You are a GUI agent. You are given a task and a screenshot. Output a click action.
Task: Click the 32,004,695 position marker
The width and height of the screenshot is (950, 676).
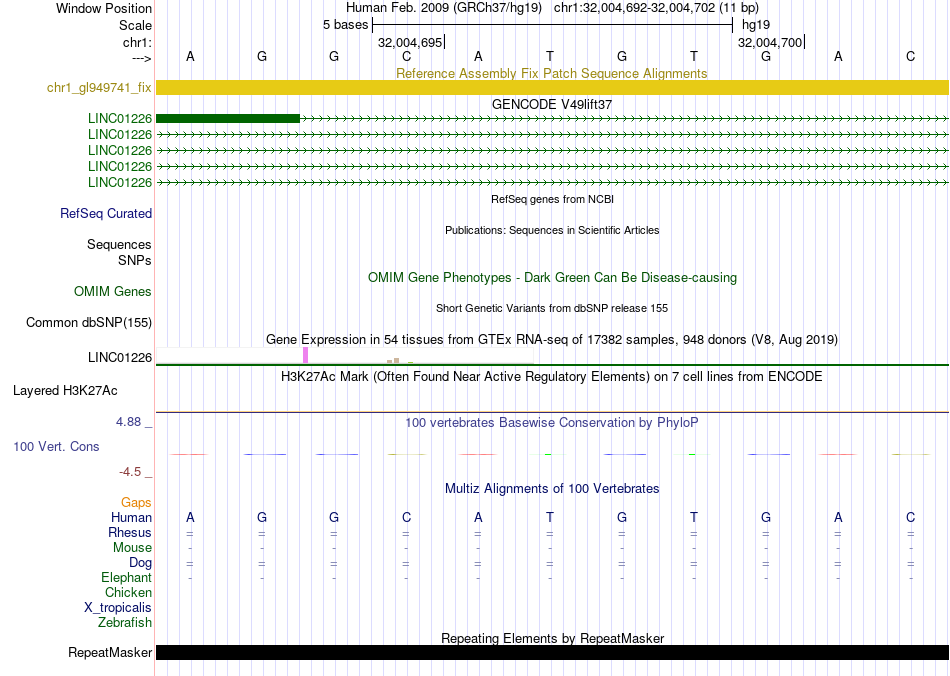pyautogui.click(x=410, y=42)
